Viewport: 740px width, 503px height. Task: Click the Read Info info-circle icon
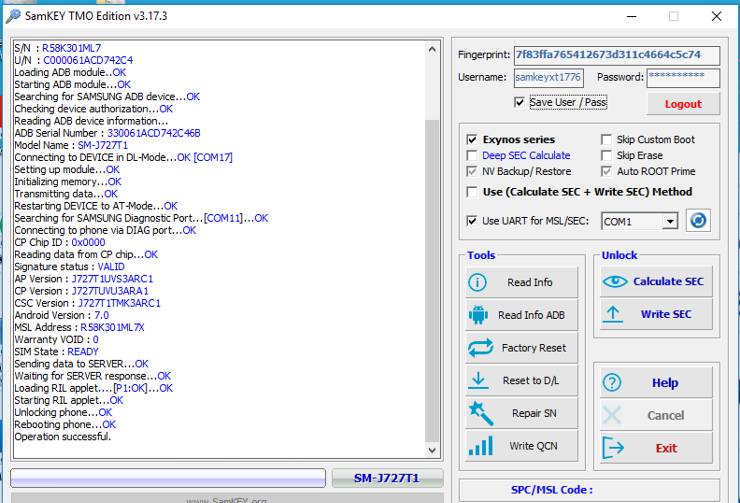(x=477, y=283)
